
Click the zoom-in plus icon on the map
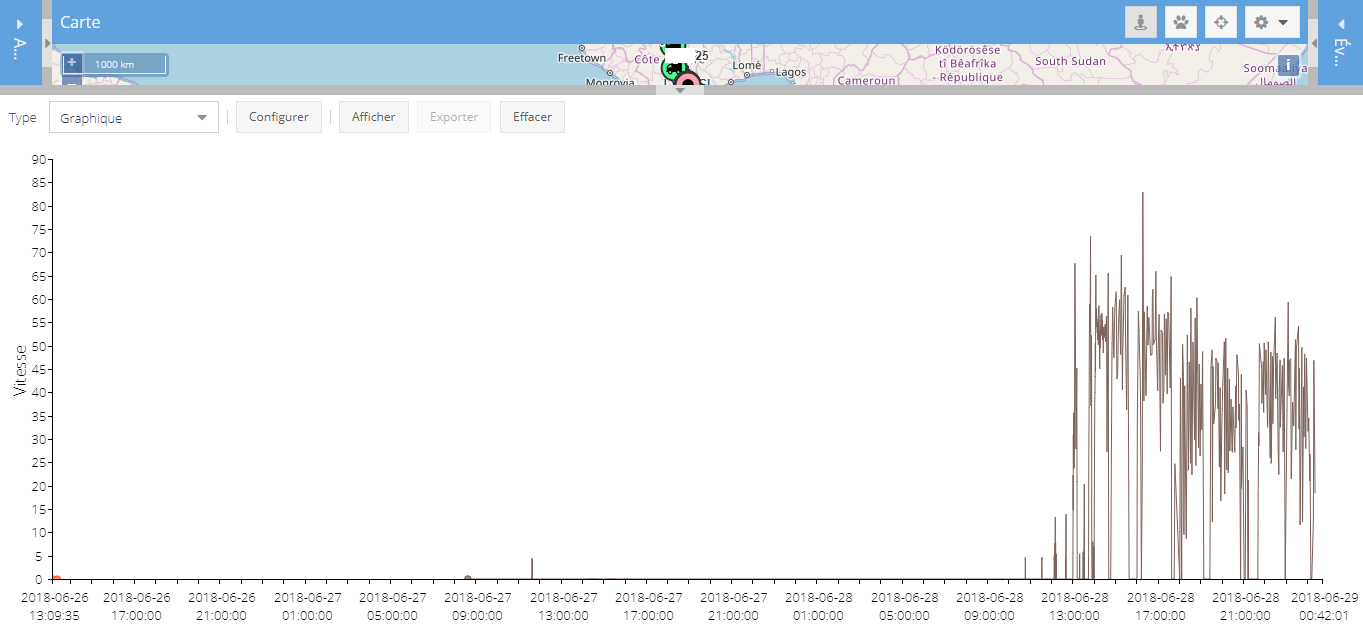click(71, 62)
